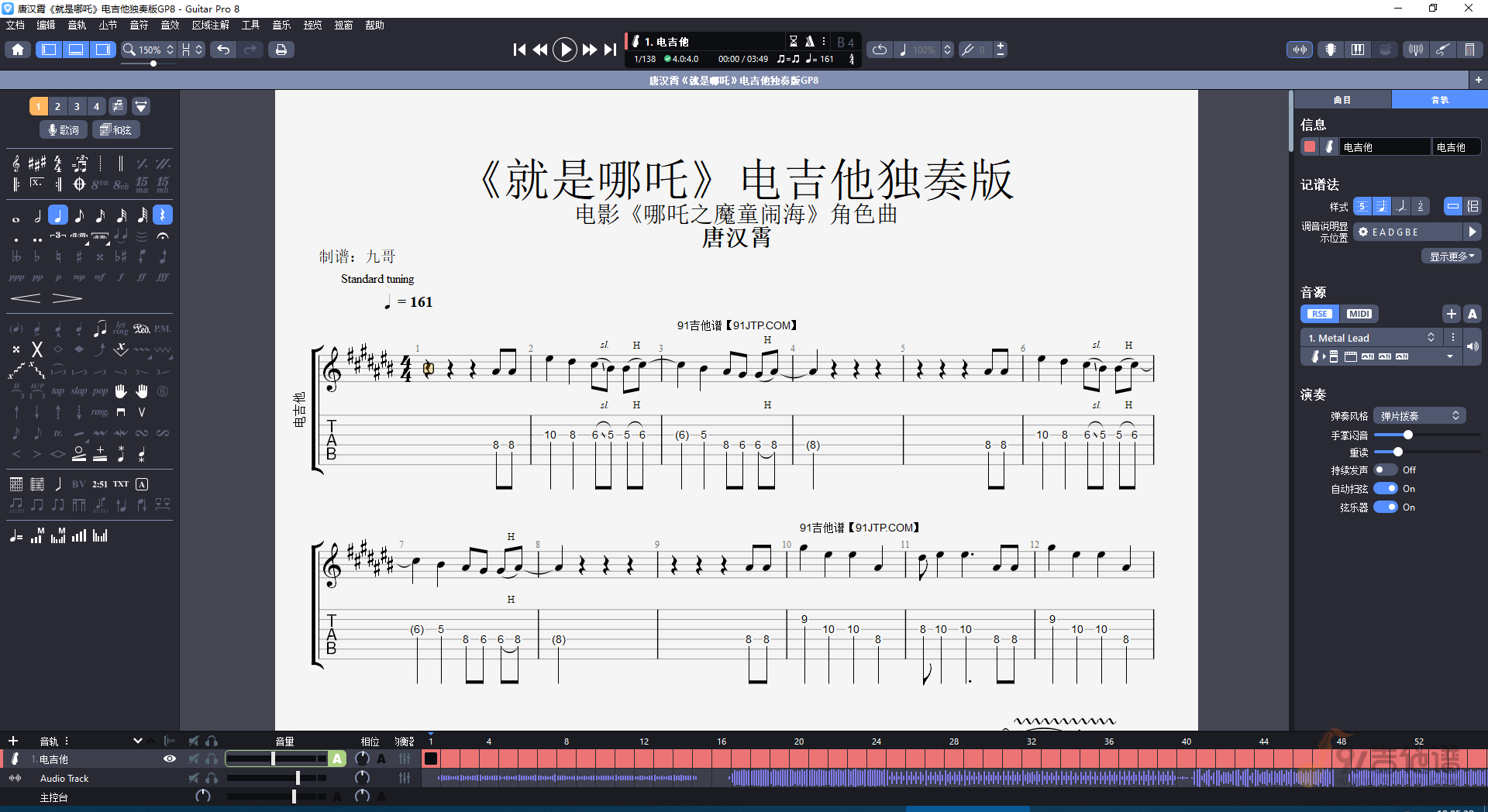This screenshot has height=812, width=1488.
Task: Expand the 显示更多 options
Action: click(x=1452, y=256)
